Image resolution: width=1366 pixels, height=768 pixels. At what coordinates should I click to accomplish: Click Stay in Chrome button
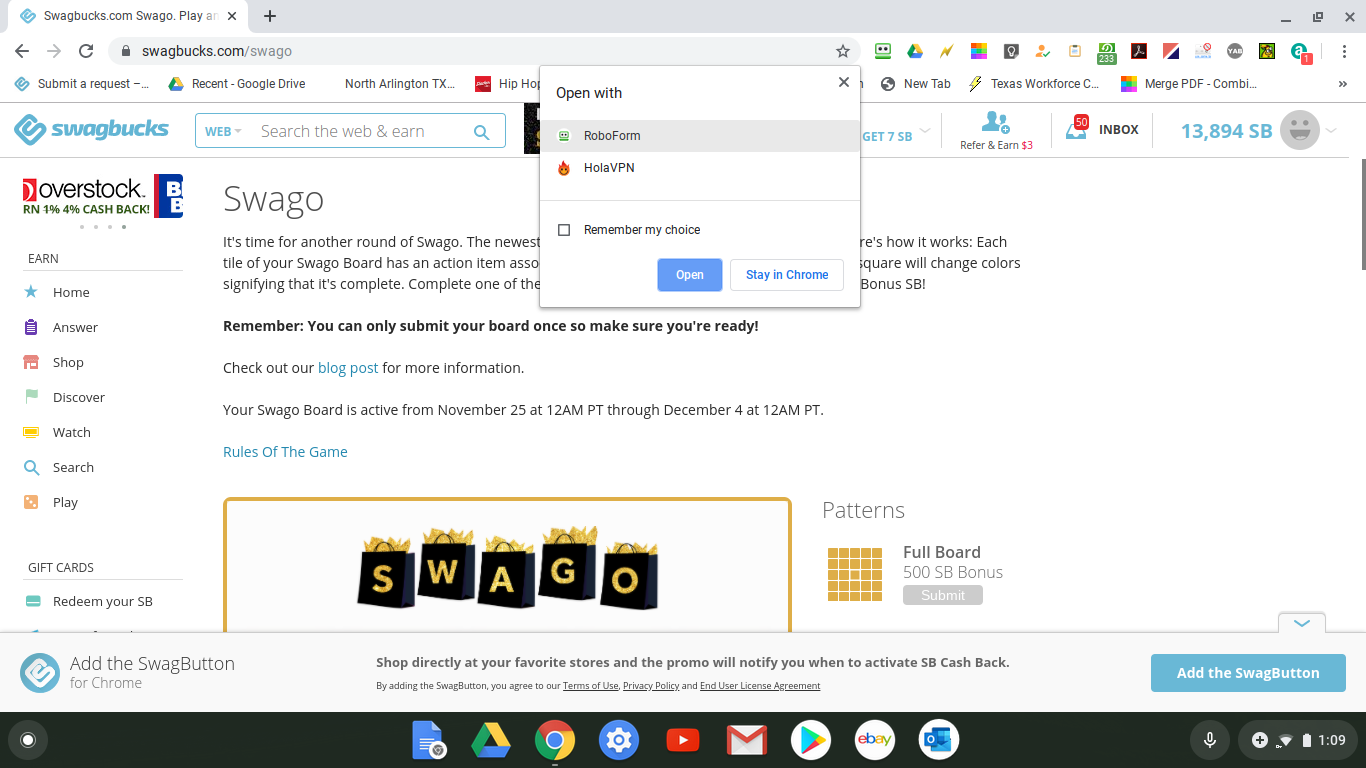(x=787, y=275)
